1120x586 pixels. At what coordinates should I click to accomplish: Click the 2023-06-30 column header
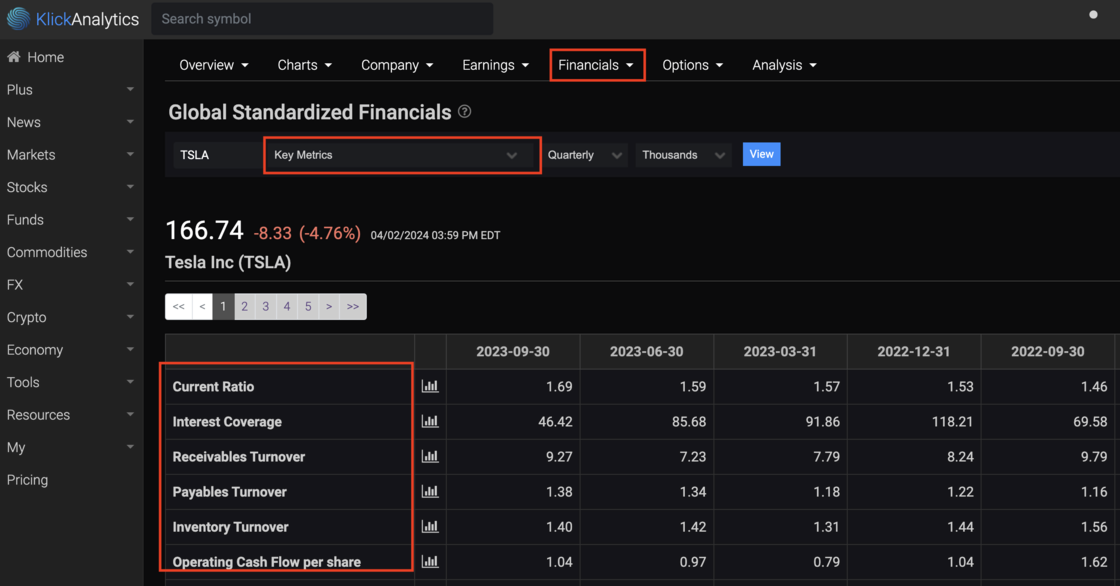pos(646,352)
